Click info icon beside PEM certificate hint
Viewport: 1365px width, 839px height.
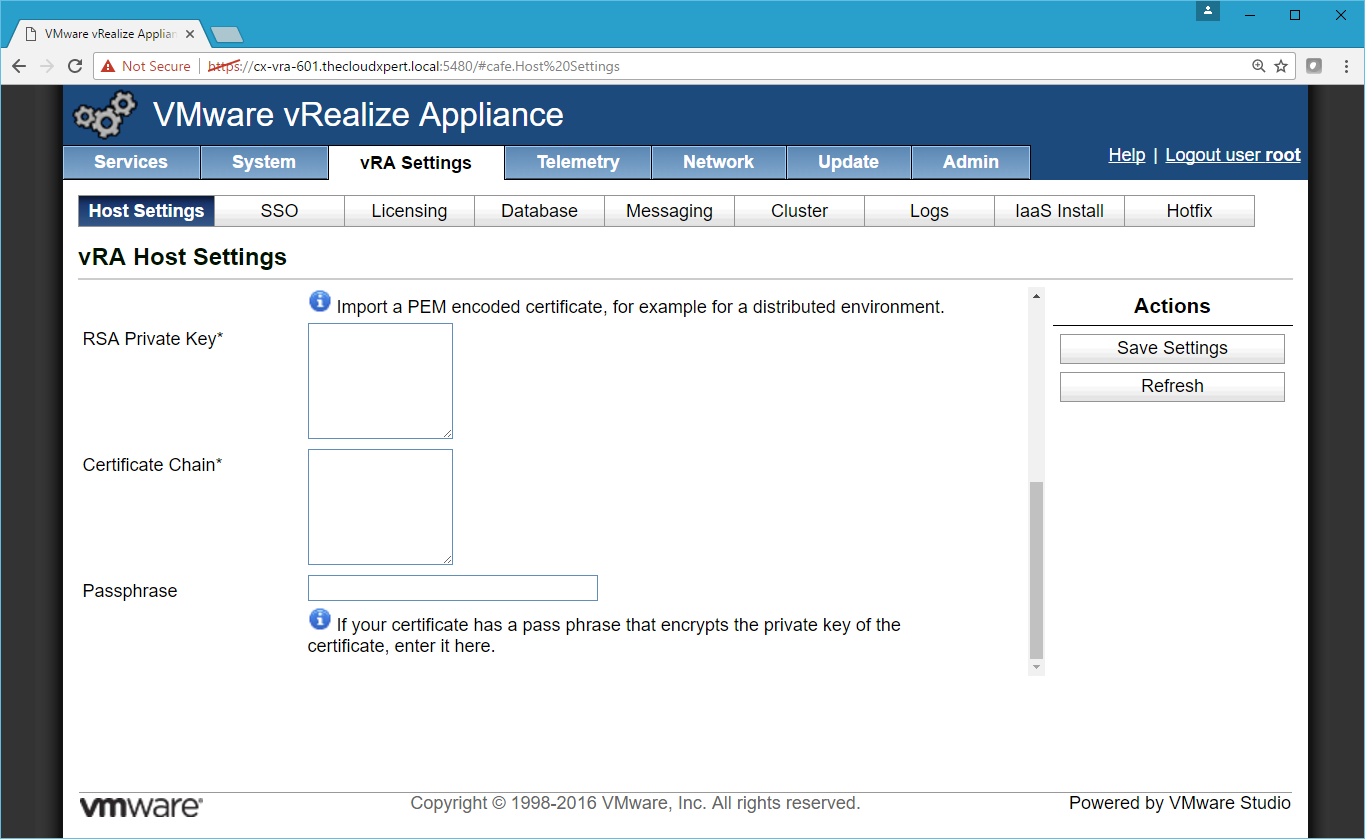coord(319,301)
